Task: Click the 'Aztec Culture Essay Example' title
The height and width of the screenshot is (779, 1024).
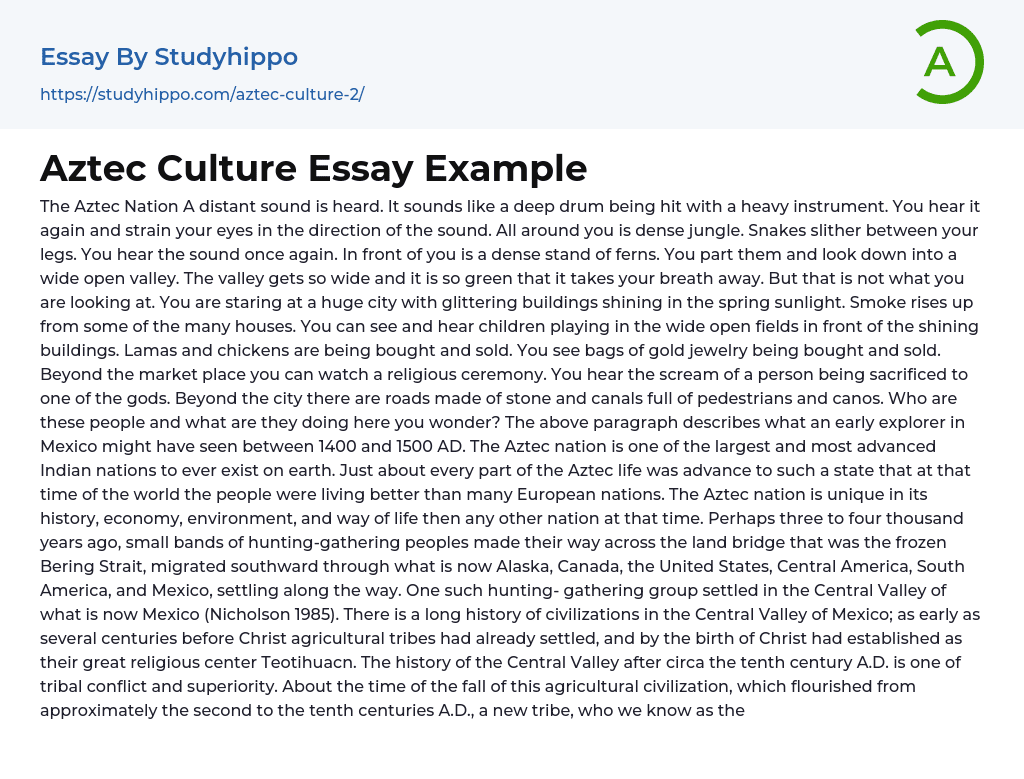Action: click(313, 168)
